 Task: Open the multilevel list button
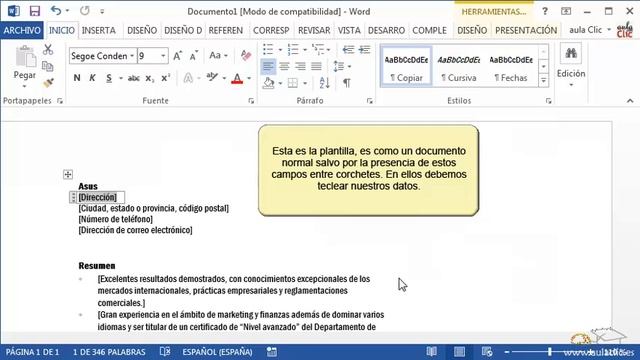coord(318,50)
